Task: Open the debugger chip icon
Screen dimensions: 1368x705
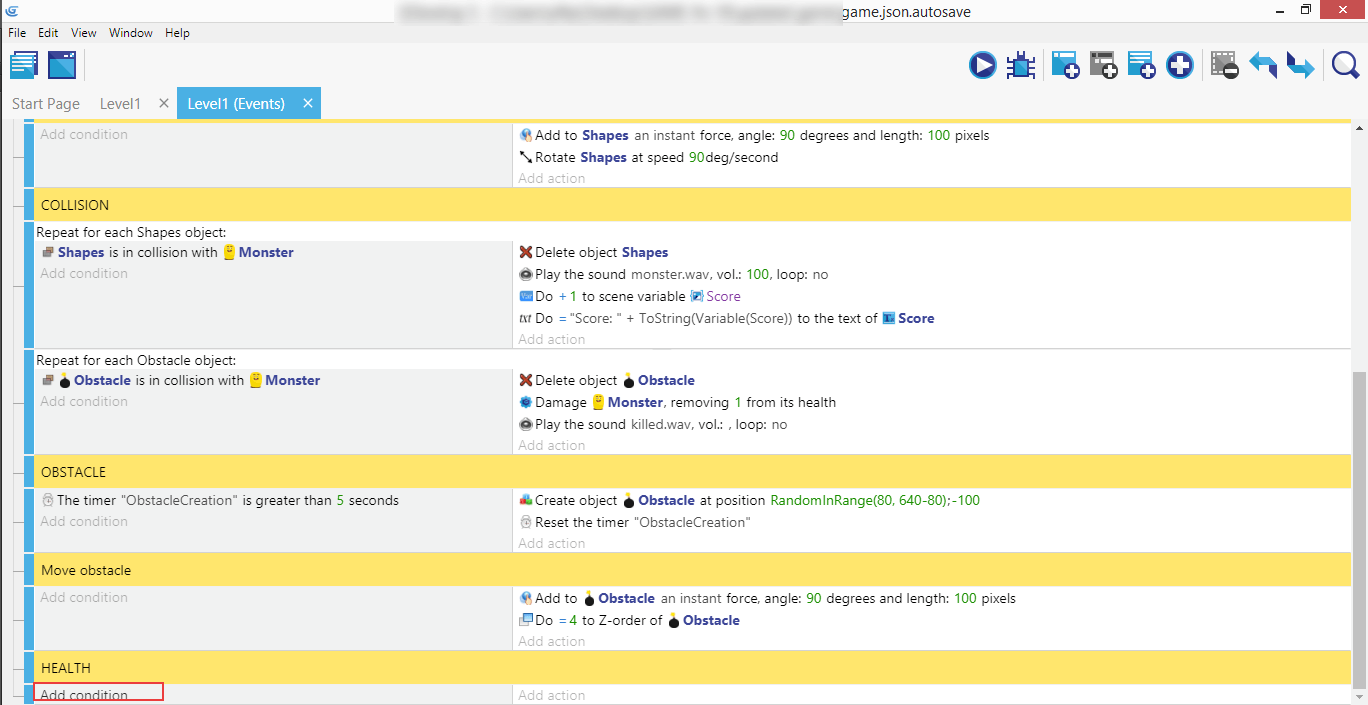Action: [x=1020, y=66]
